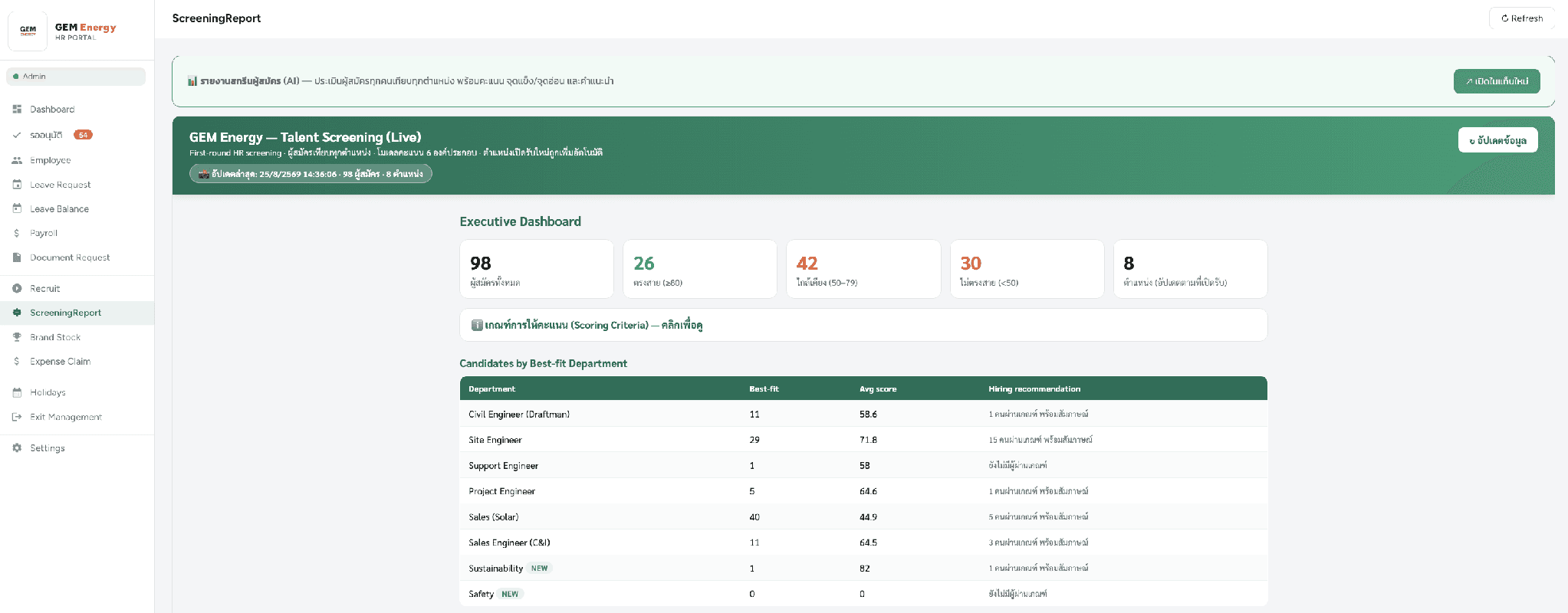Click the Leave Request calendar icon
Image resolution: width=1568 pixels, height=613 pixels.
pyautogui.click(x=17, y=185)
